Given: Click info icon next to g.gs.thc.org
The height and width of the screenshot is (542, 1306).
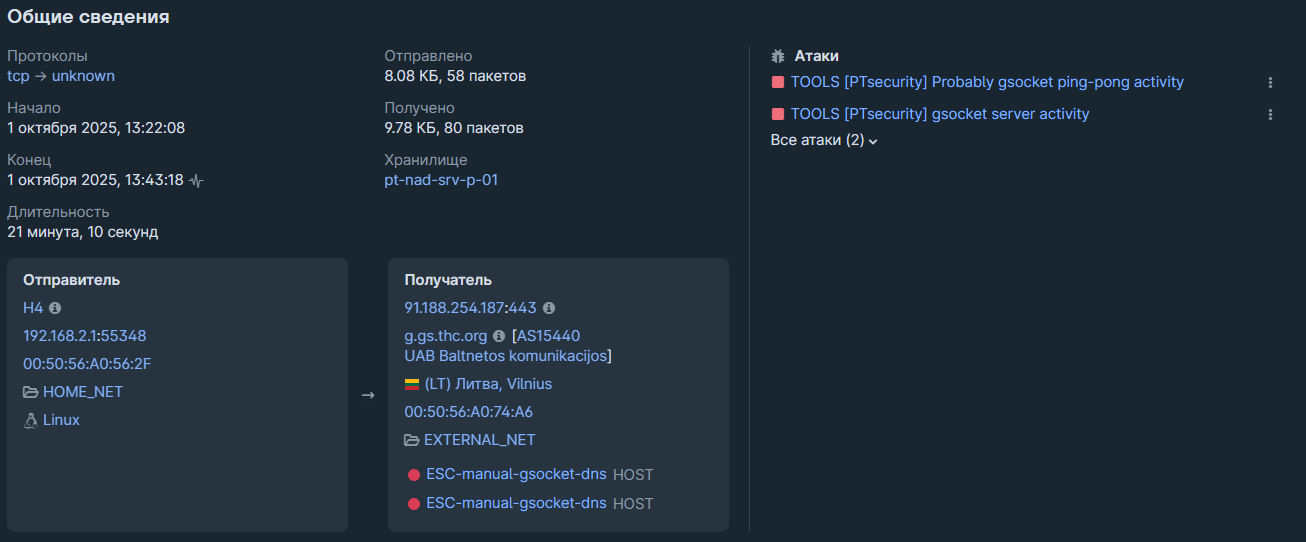Looking at the screenshot, I should [499, 336].
